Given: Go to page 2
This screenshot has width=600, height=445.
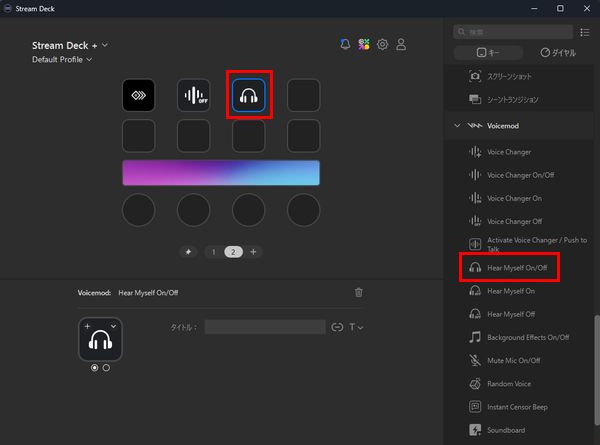Looking at the screenshot, I should 233,252.
